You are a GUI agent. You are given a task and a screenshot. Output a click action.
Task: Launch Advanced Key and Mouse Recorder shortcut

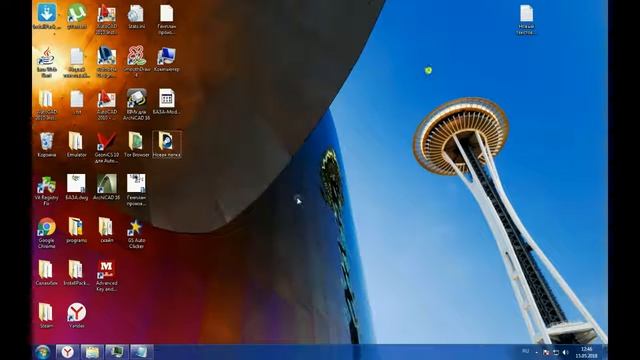click(107, 276)
